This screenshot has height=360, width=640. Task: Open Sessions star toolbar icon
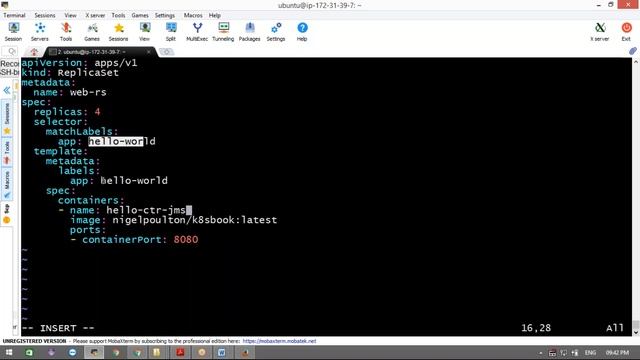pyautogui.click(x=118, y=32)
